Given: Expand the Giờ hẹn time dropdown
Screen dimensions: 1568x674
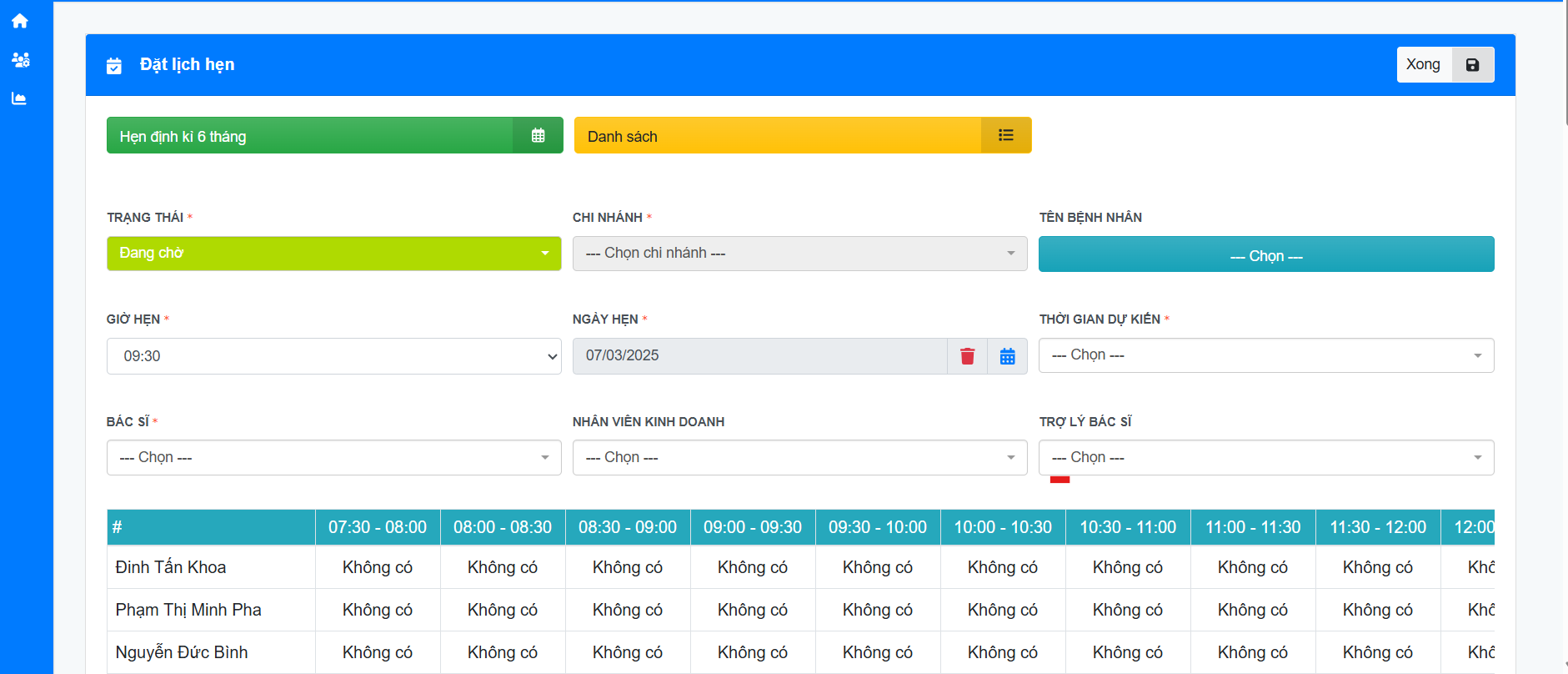Looking at the screenshot, I should pyautogui.click(x=333, y=356).
